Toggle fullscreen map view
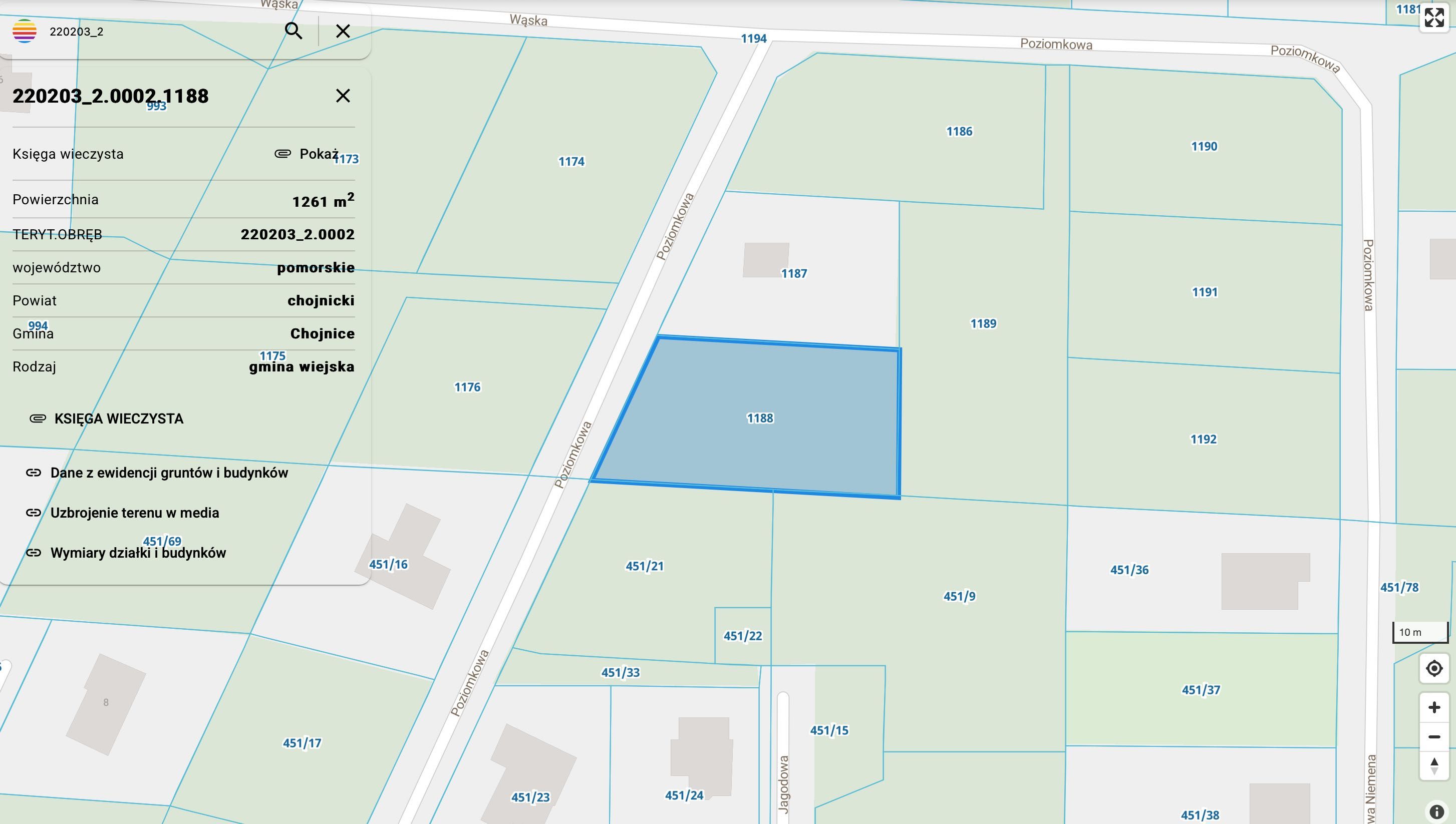The height and width of the screenshot is (824, 1456). 1434,18
